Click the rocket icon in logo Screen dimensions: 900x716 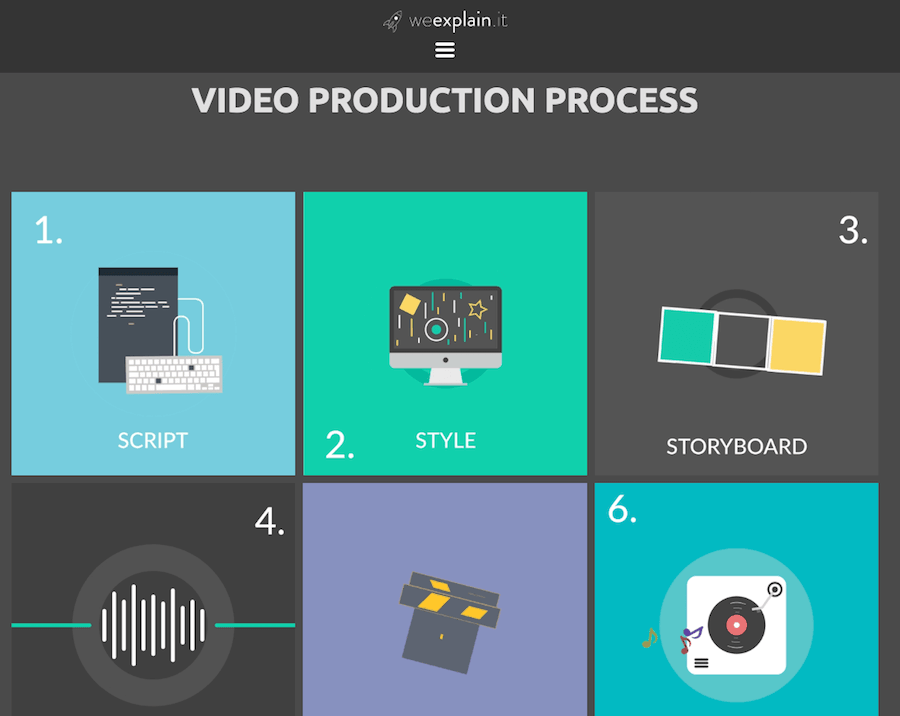coord(393,22)
